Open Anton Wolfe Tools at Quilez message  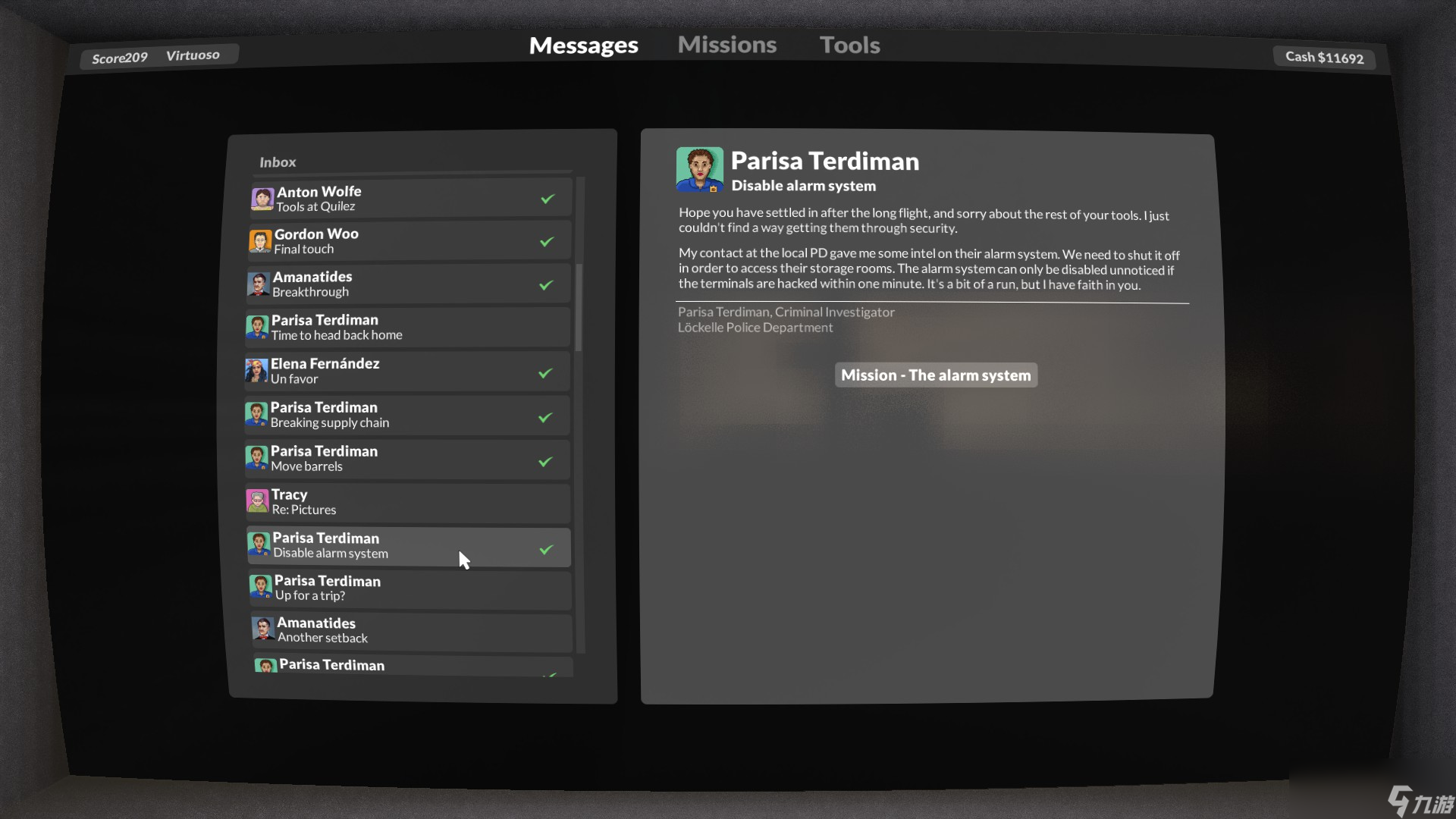[x=407, y=198]
